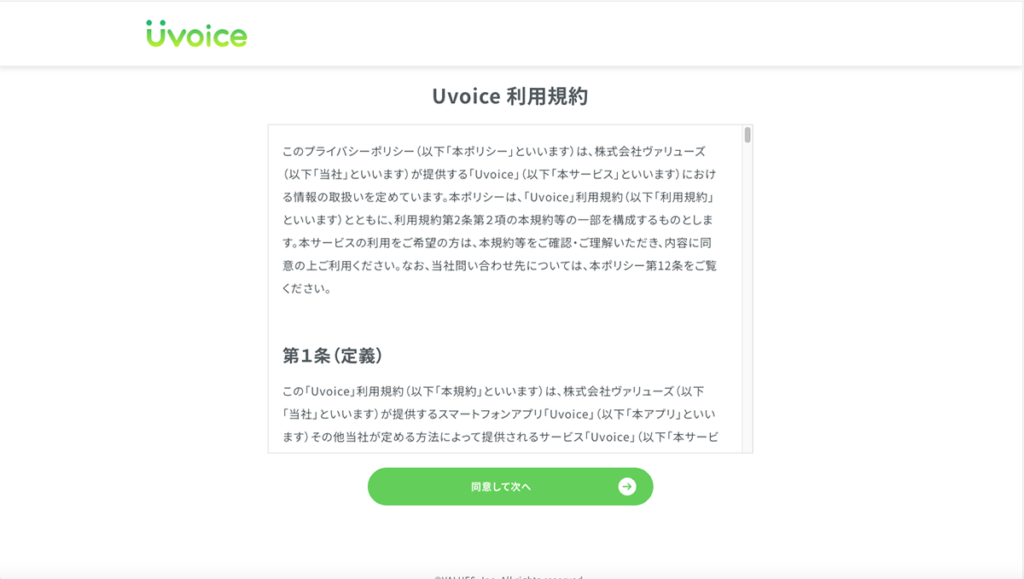Click the line beginning といいます)とともに、利用規約第2条
1024x579 pixels.
click(498, 220)
